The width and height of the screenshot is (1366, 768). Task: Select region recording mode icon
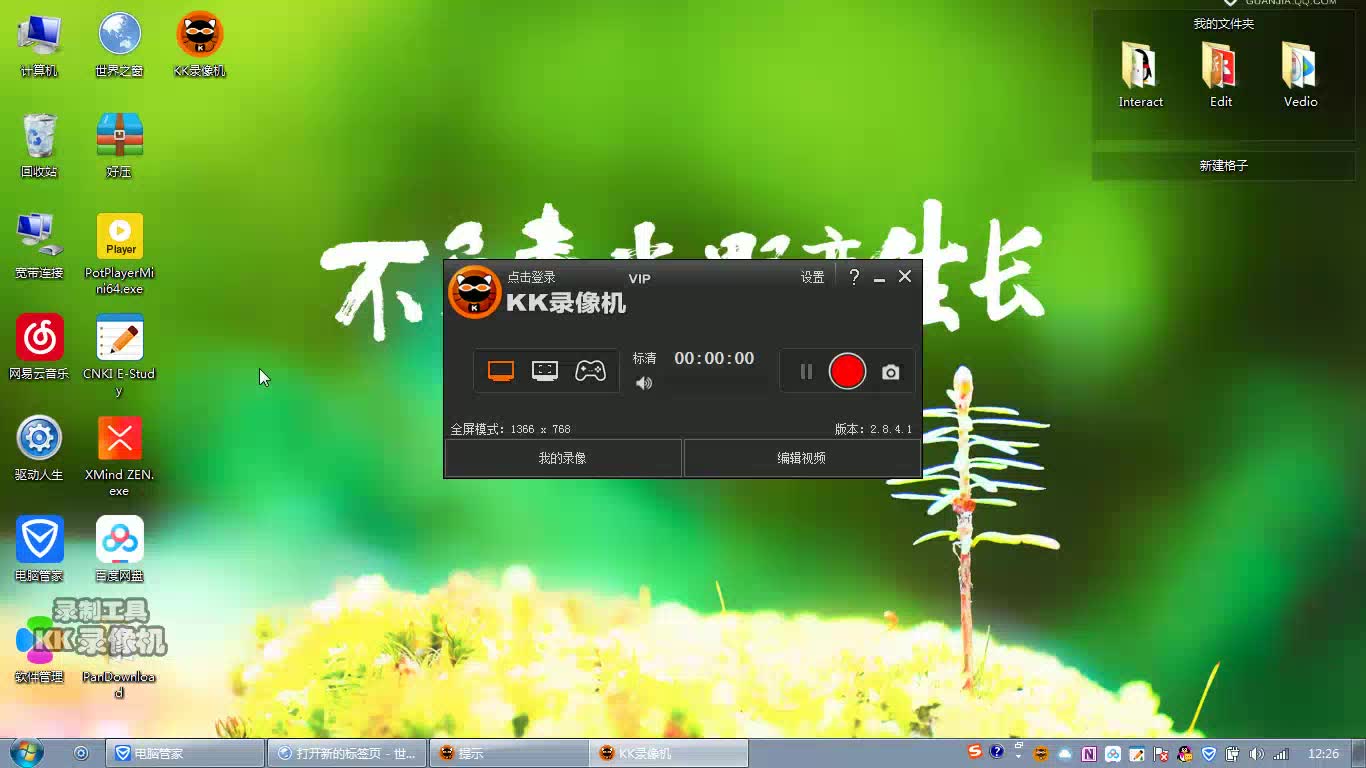coord(545,371)
